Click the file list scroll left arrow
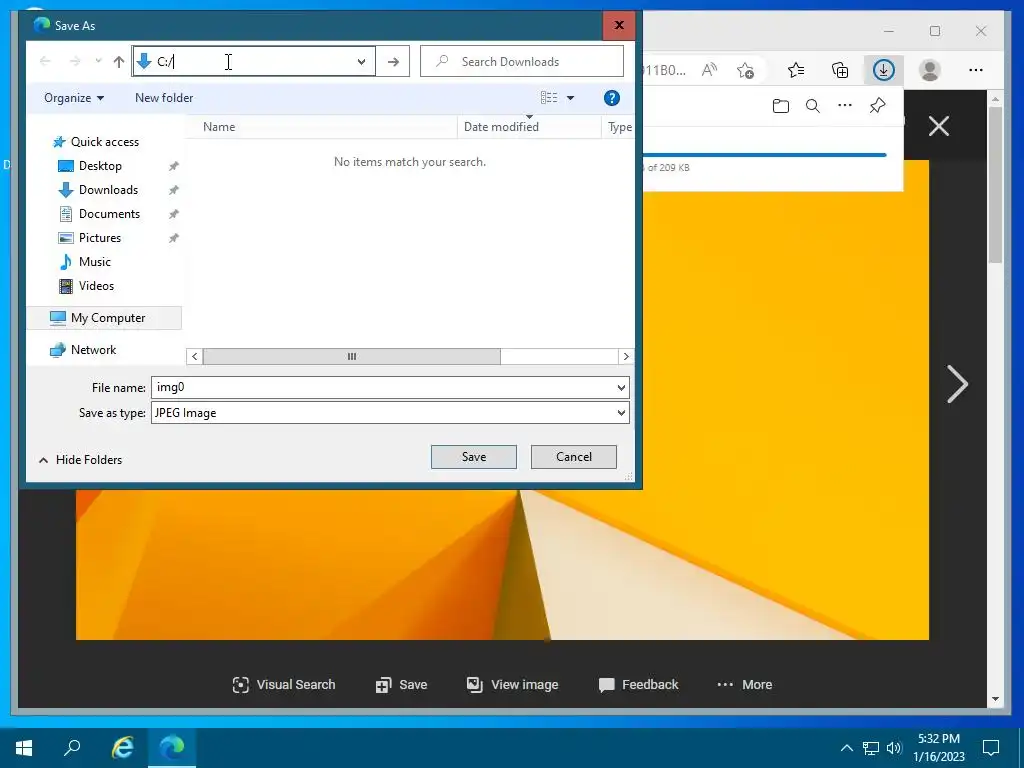 click(195, 357)
